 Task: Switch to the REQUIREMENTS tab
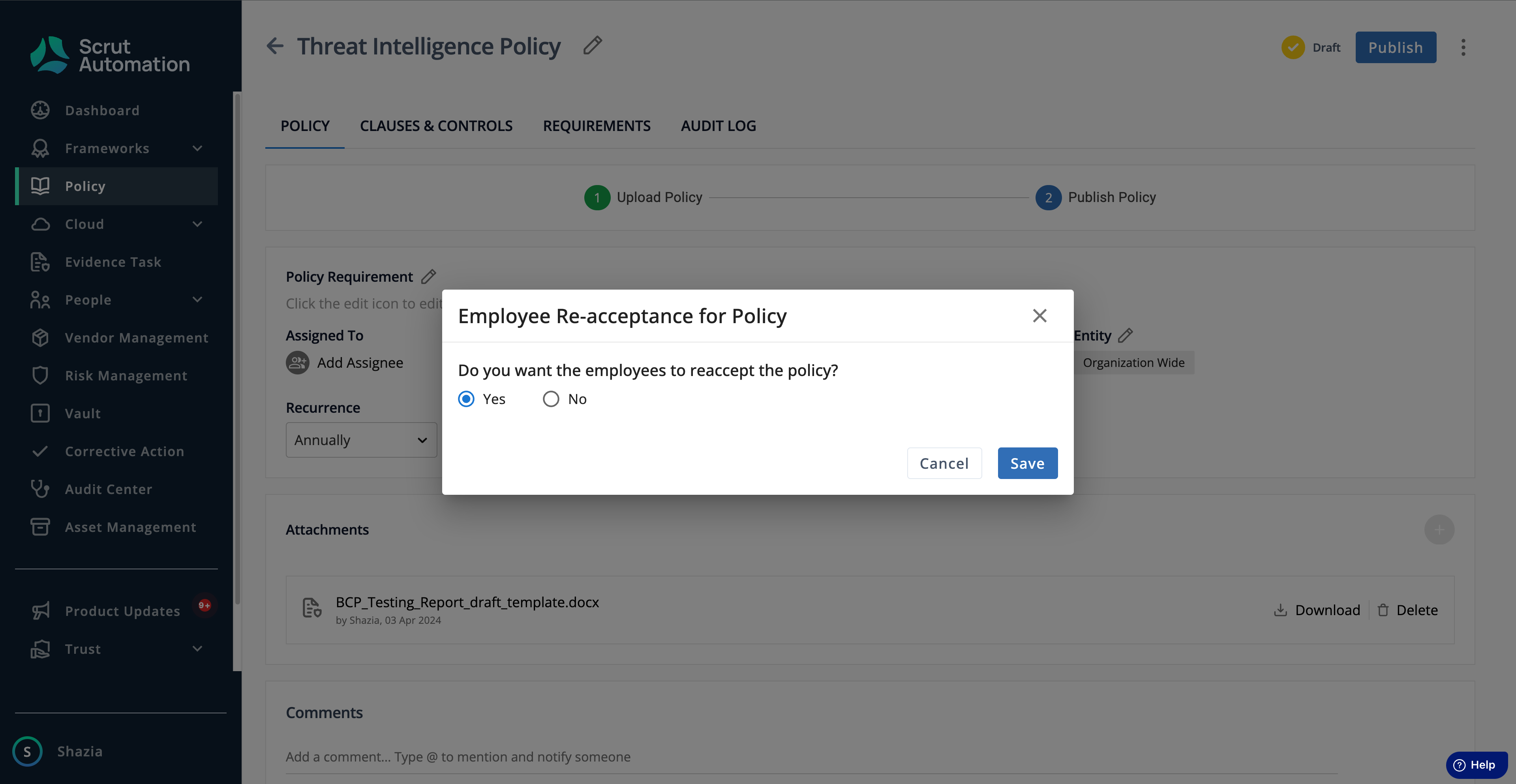597,126
